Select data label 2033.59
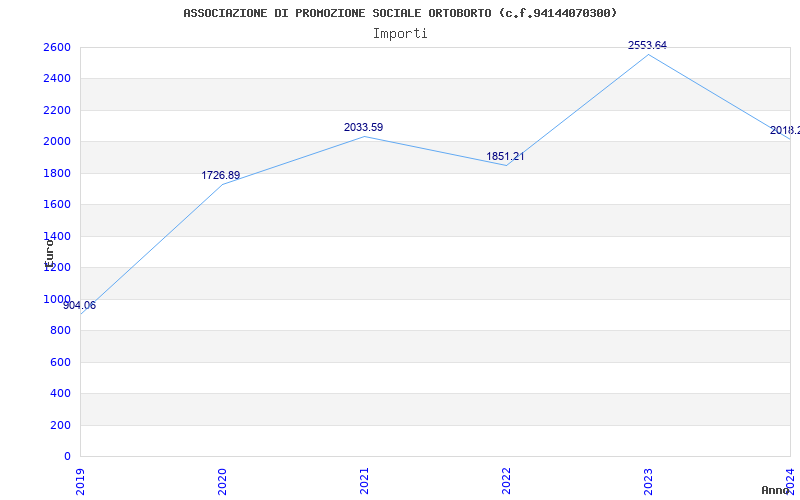800x500 pixels. point(363,128)
